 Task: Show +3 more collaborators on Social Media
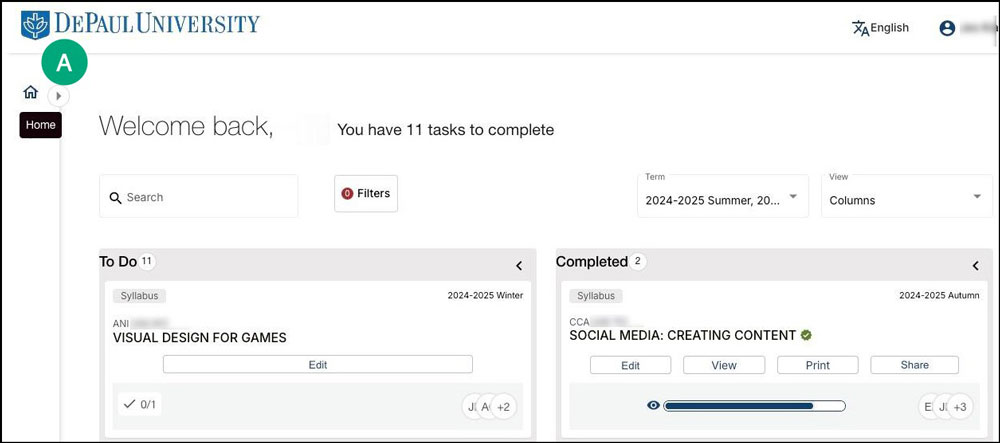(x=959, y=406)
